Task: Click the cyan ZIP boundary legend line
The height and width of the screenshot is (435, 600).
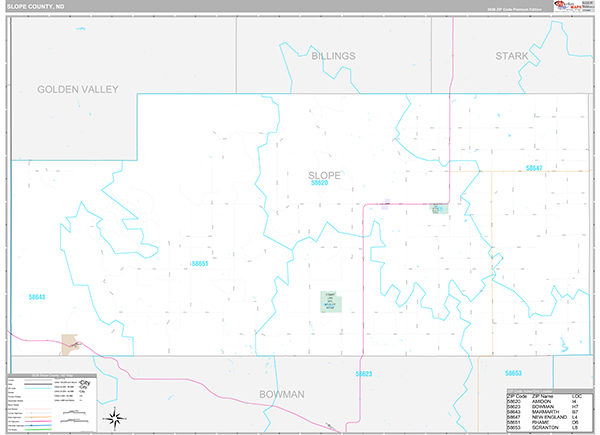Action: tap(38, 388)
